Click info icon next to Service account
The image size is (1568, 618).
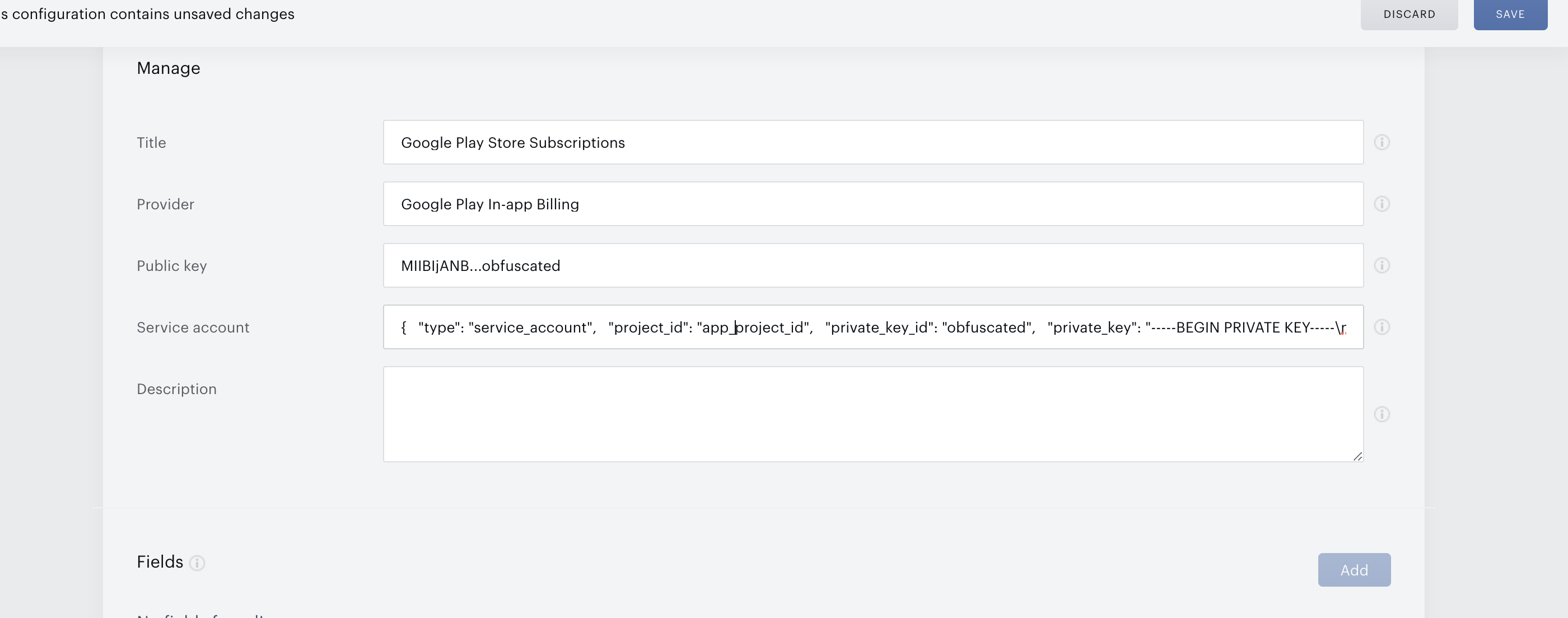(x=1381, y=327)
